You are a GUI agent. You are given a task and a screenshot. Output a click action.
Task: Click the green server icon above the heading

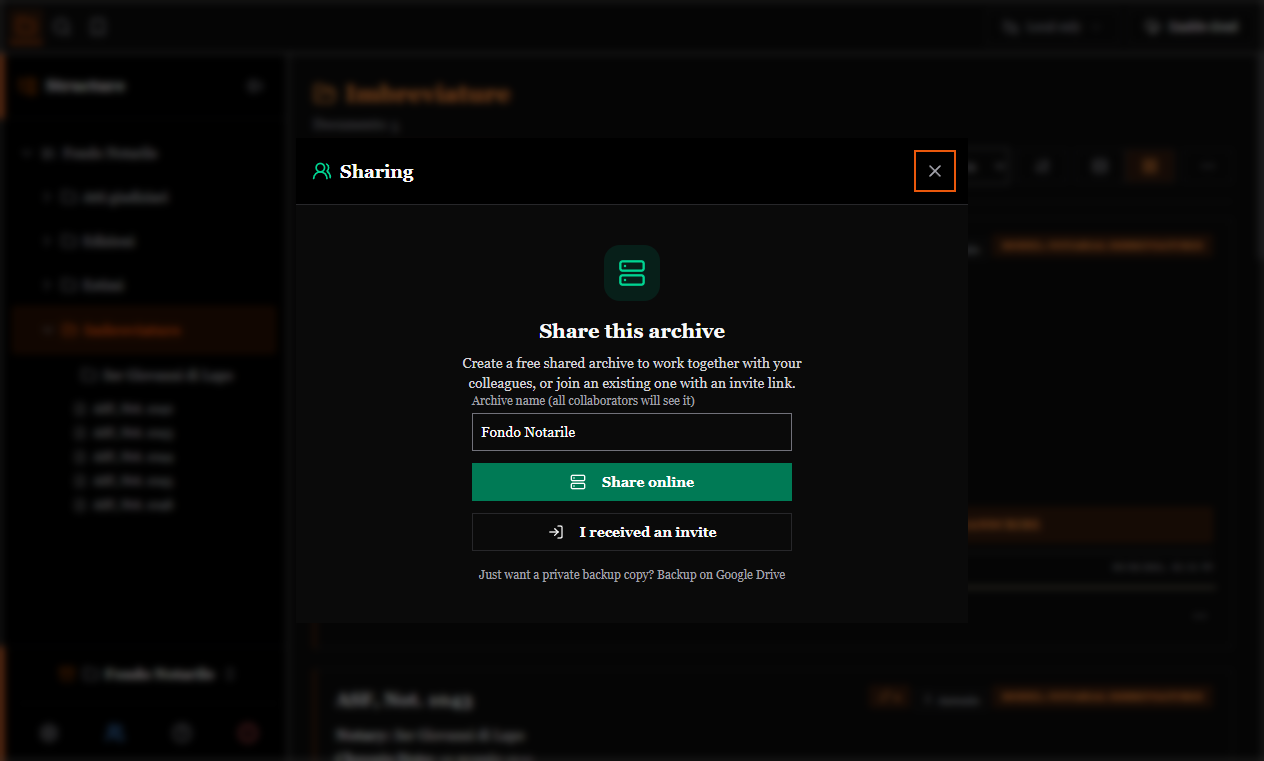click(x=632, y=273)
